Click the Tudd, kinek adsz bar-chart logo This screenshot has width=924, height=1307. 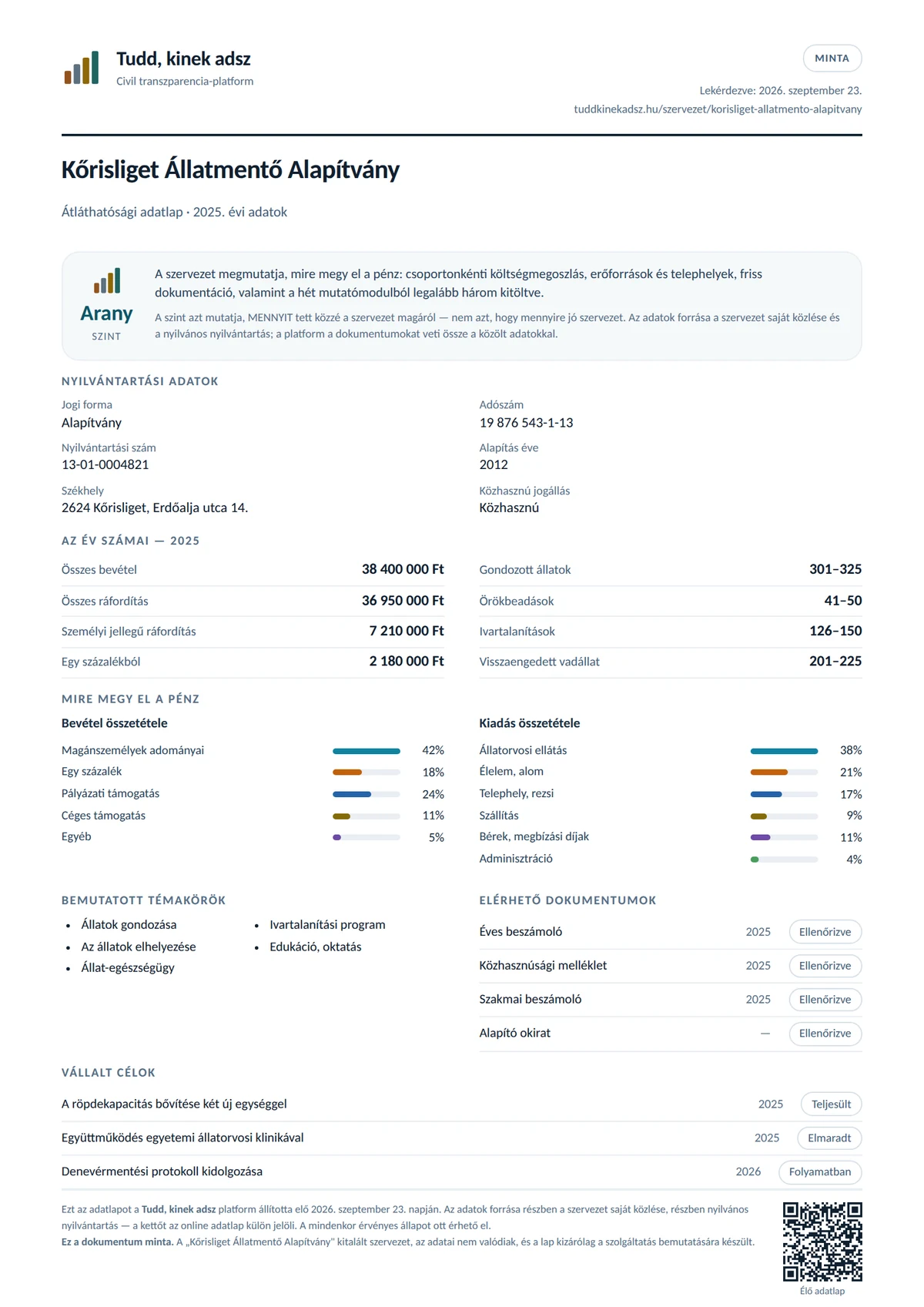click(82, 68)
